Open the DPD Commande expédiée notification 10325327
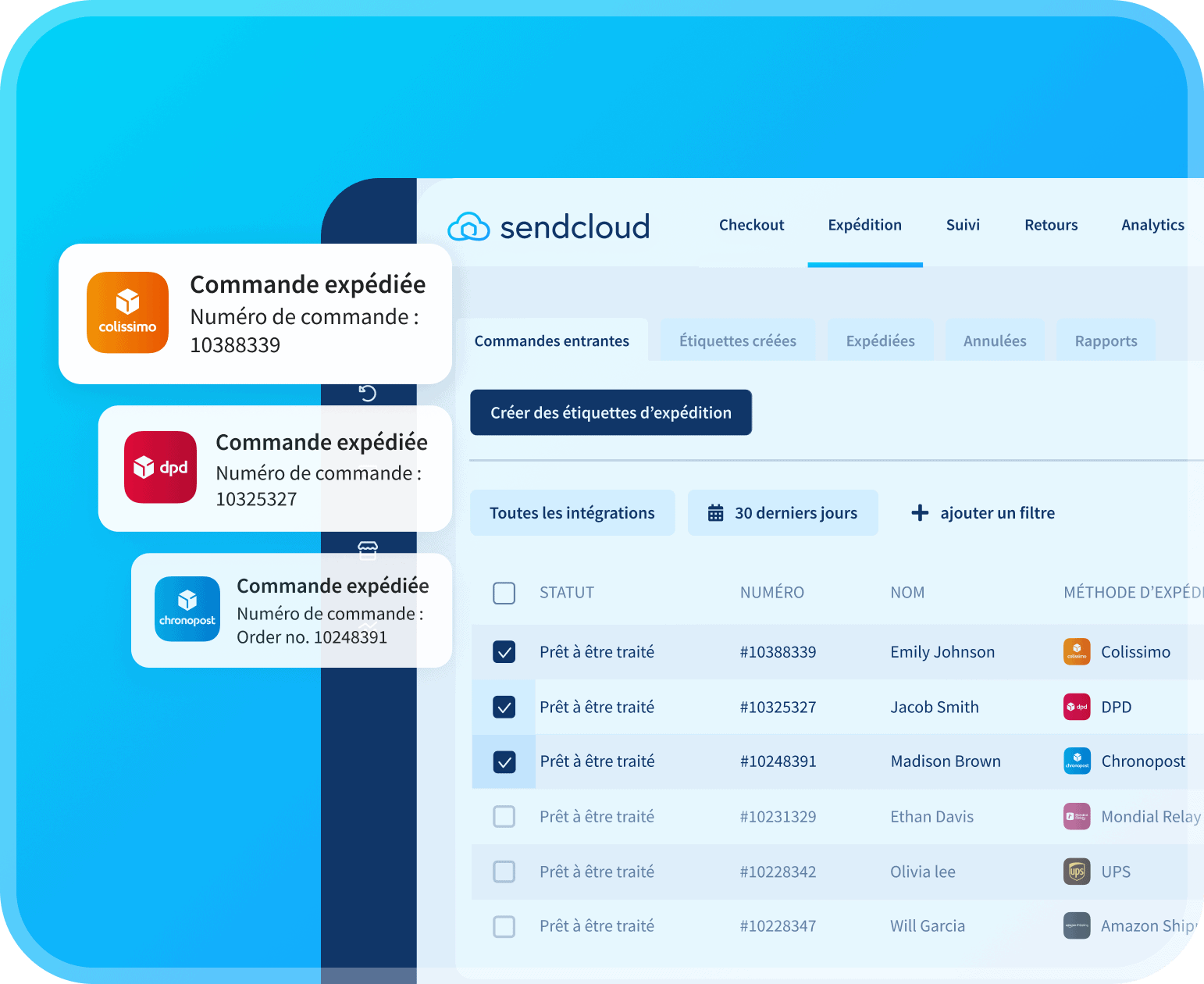The image size is (1204, 984). (275, 469)
